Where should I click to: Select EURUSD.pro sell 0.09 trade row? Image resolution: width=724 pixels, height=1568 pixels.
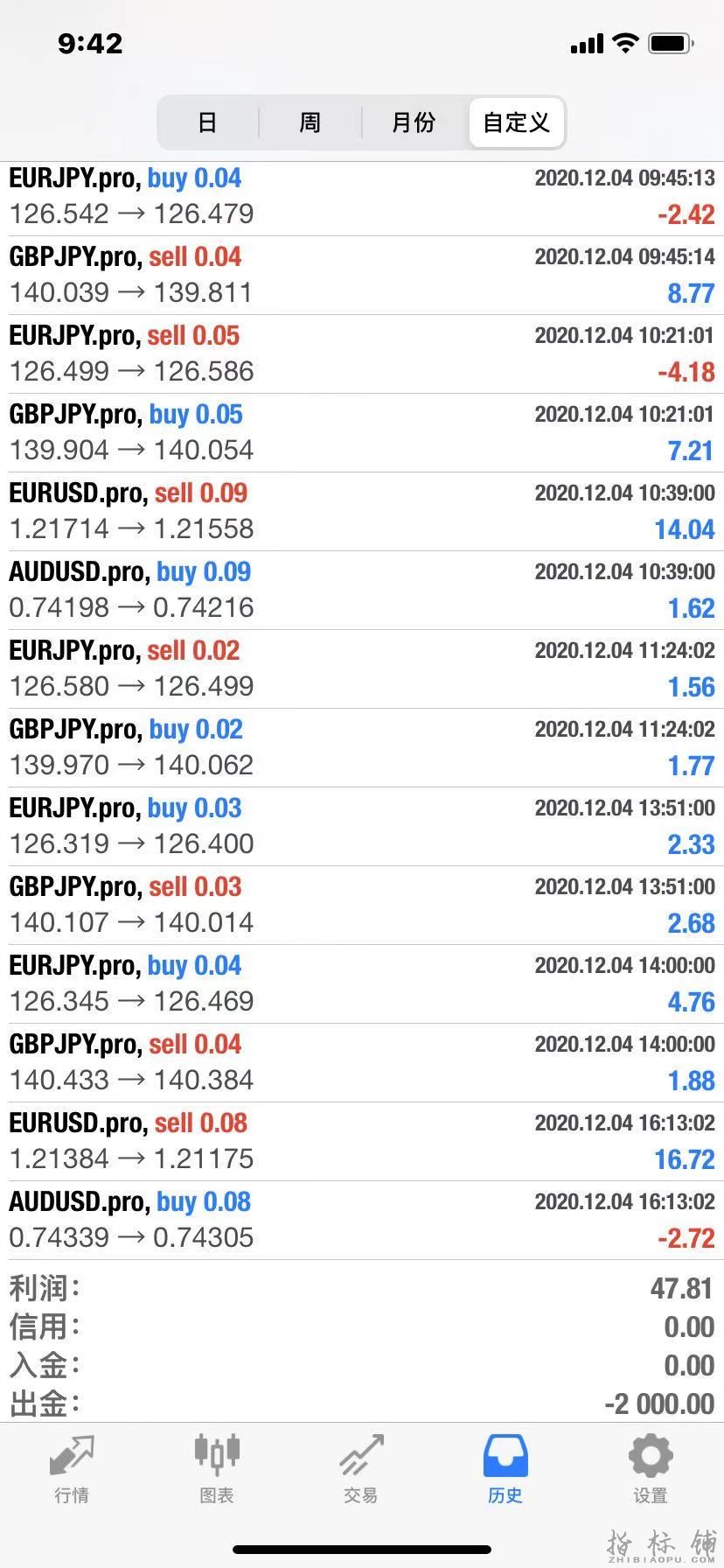362,512
